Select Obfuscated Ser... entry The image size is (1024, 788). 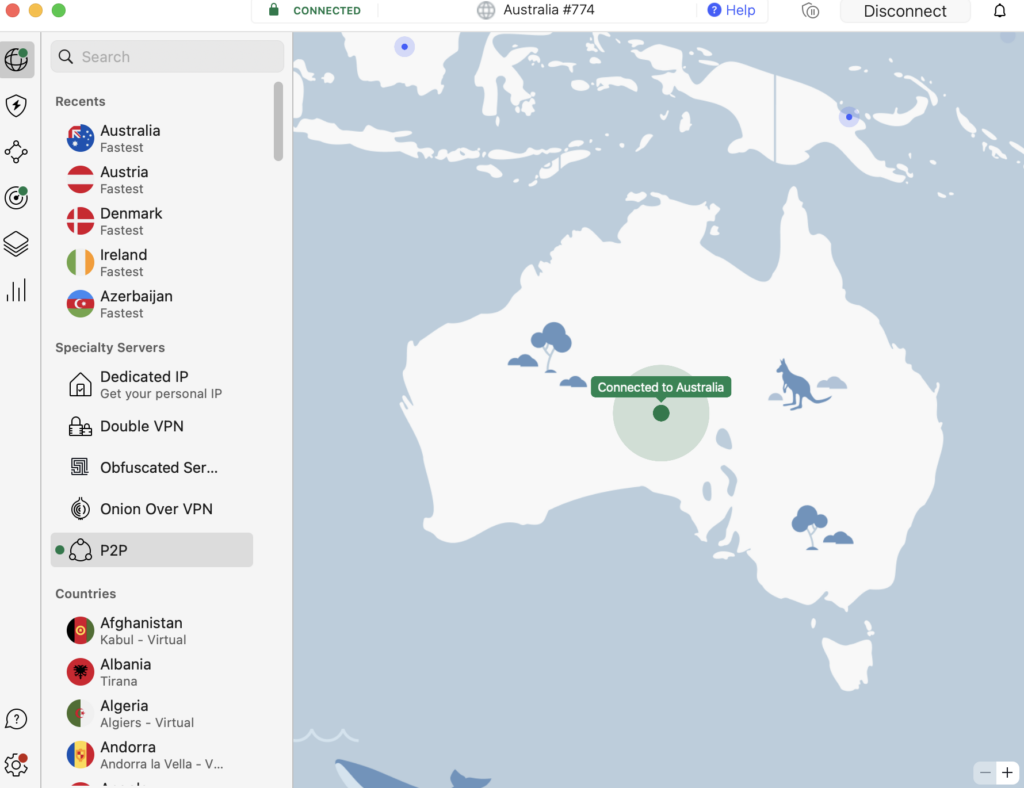pyautogui.click(x=152, y=467)
